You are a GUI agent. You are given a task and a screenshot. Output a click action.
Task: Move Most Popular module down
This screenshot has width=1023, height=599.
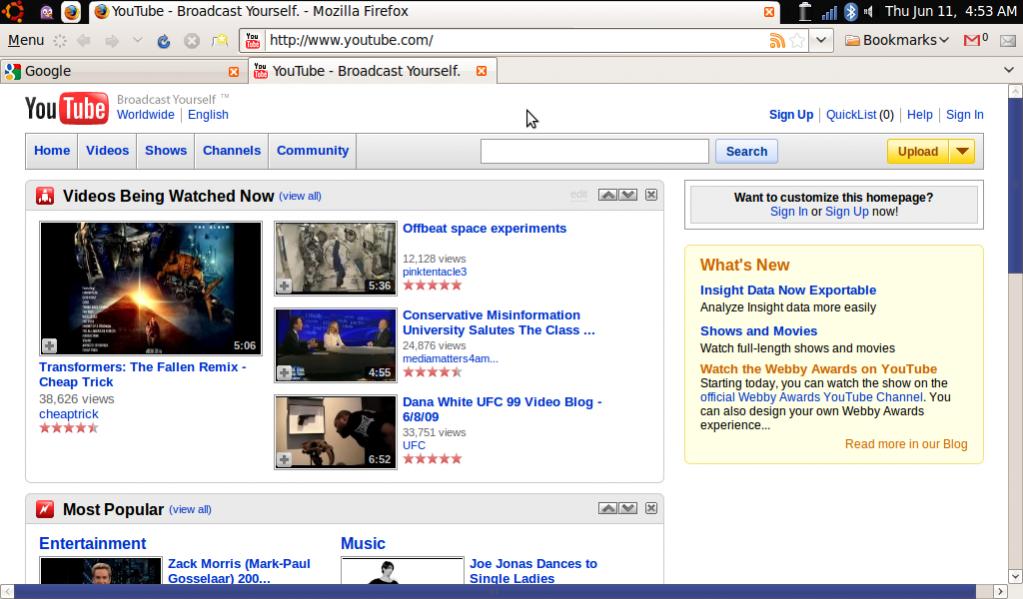point(628,508)
